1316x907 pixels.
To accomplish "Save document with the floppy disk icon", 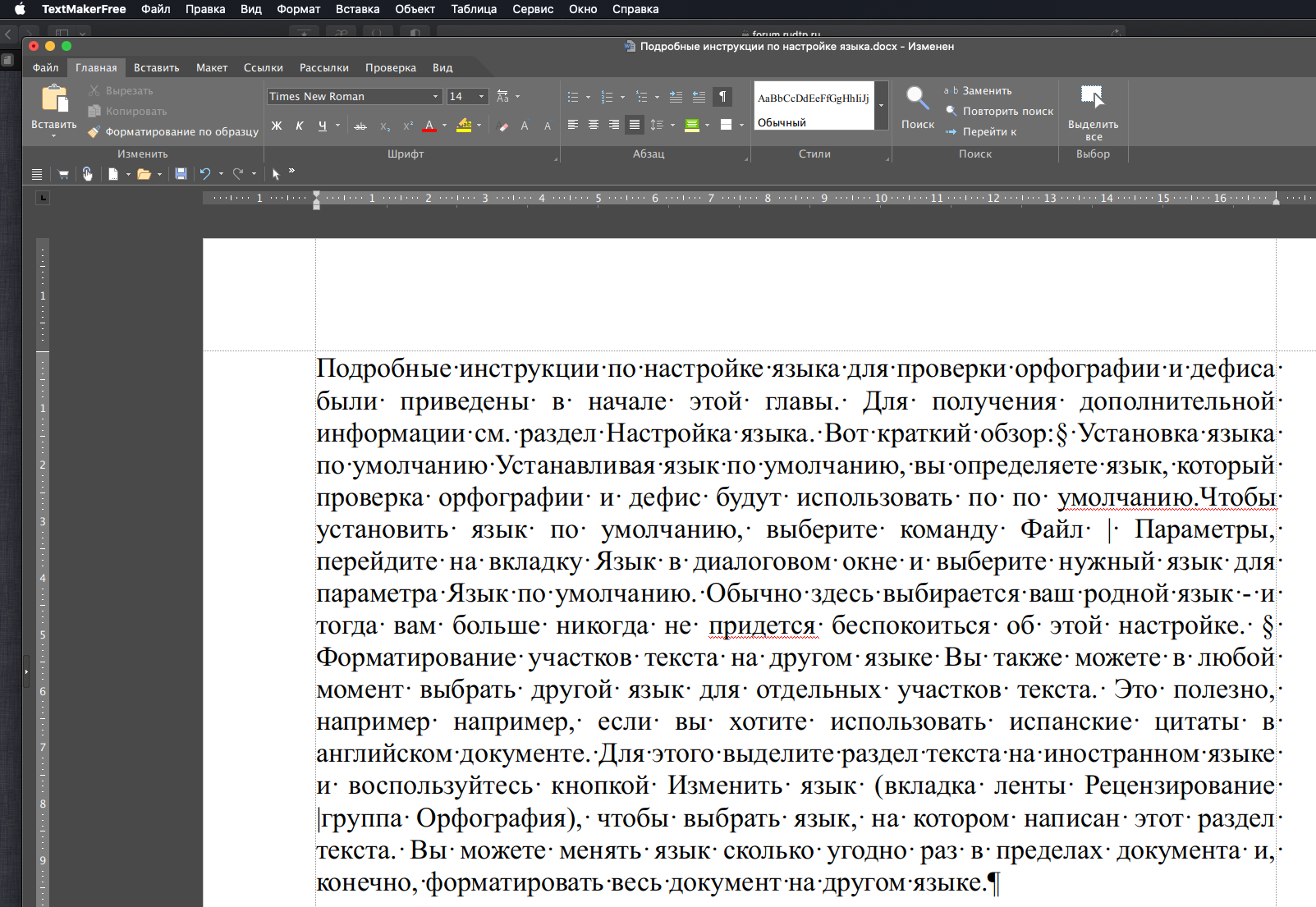I will 181,174.
